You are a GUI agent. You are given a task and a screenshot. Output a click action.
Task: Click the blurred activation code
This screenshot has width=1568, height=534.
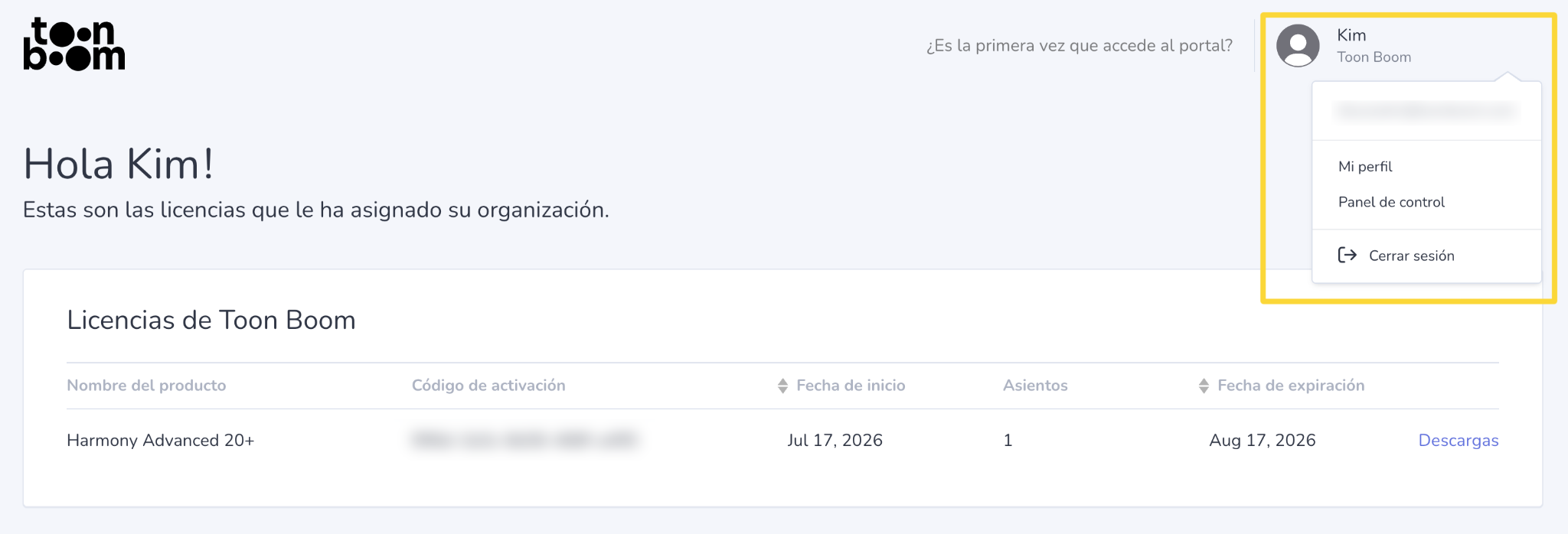[524, 440]
